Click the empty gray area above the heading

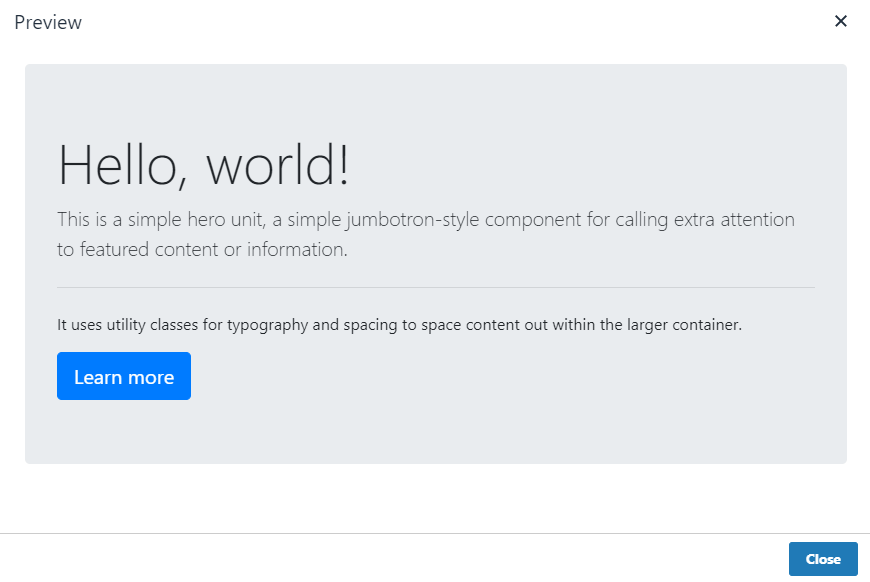tap(436, 100)
